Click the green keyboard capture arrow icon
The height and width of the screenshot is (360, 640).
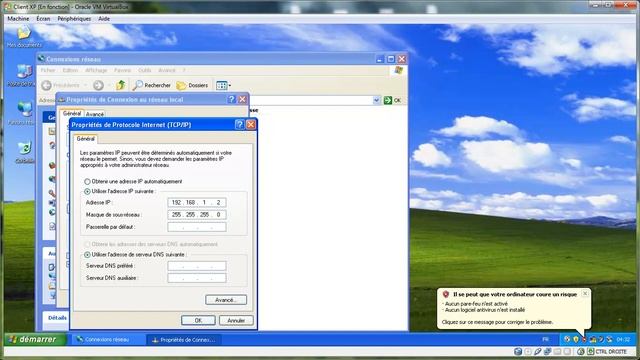click(590, 351)
